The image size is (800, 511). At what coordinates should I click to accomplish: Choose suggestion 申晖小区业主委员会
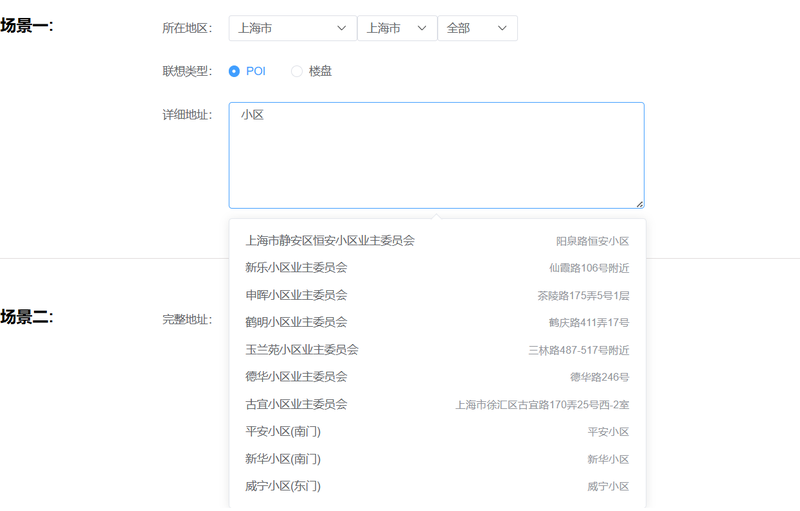tap(437, 295)
